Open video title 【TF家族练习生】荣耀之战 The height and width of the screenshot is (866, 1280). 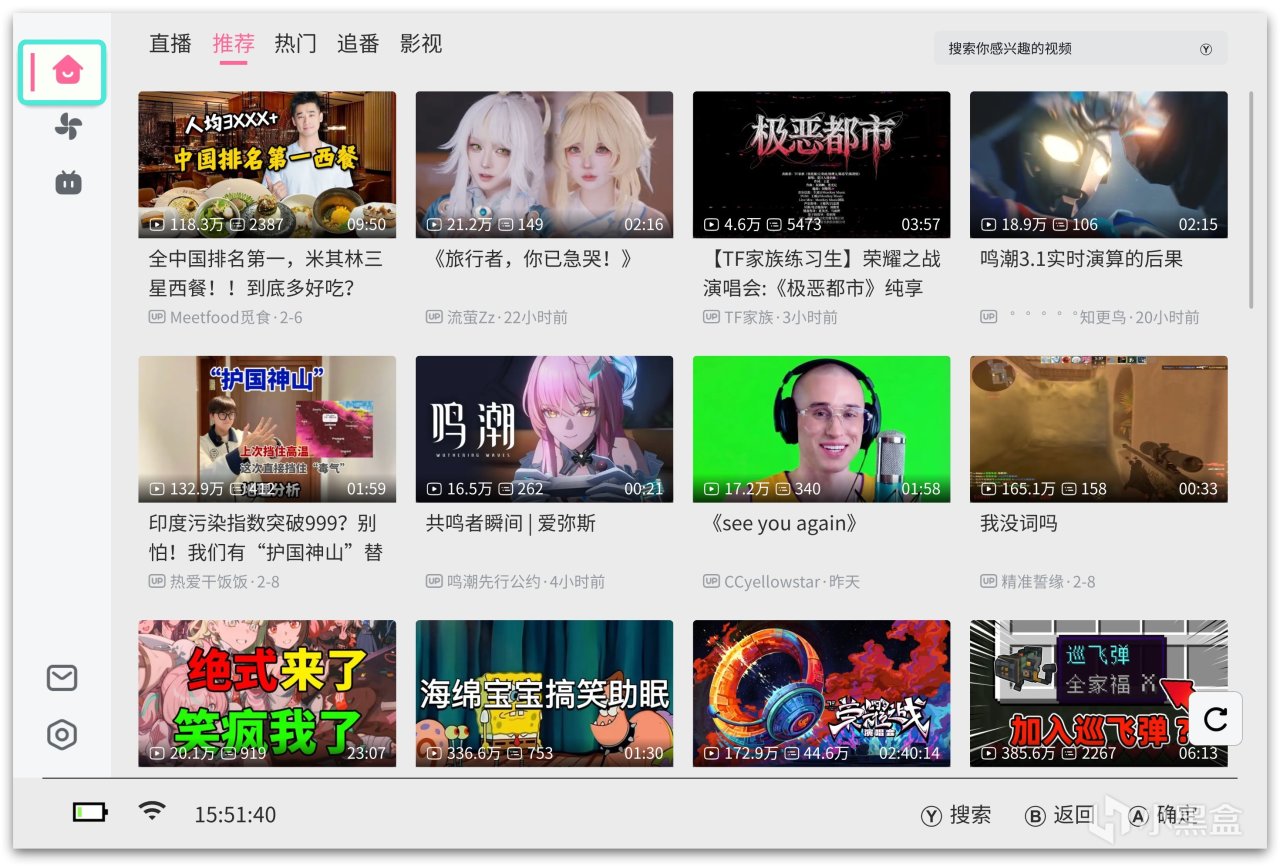[x=822, y=273]
